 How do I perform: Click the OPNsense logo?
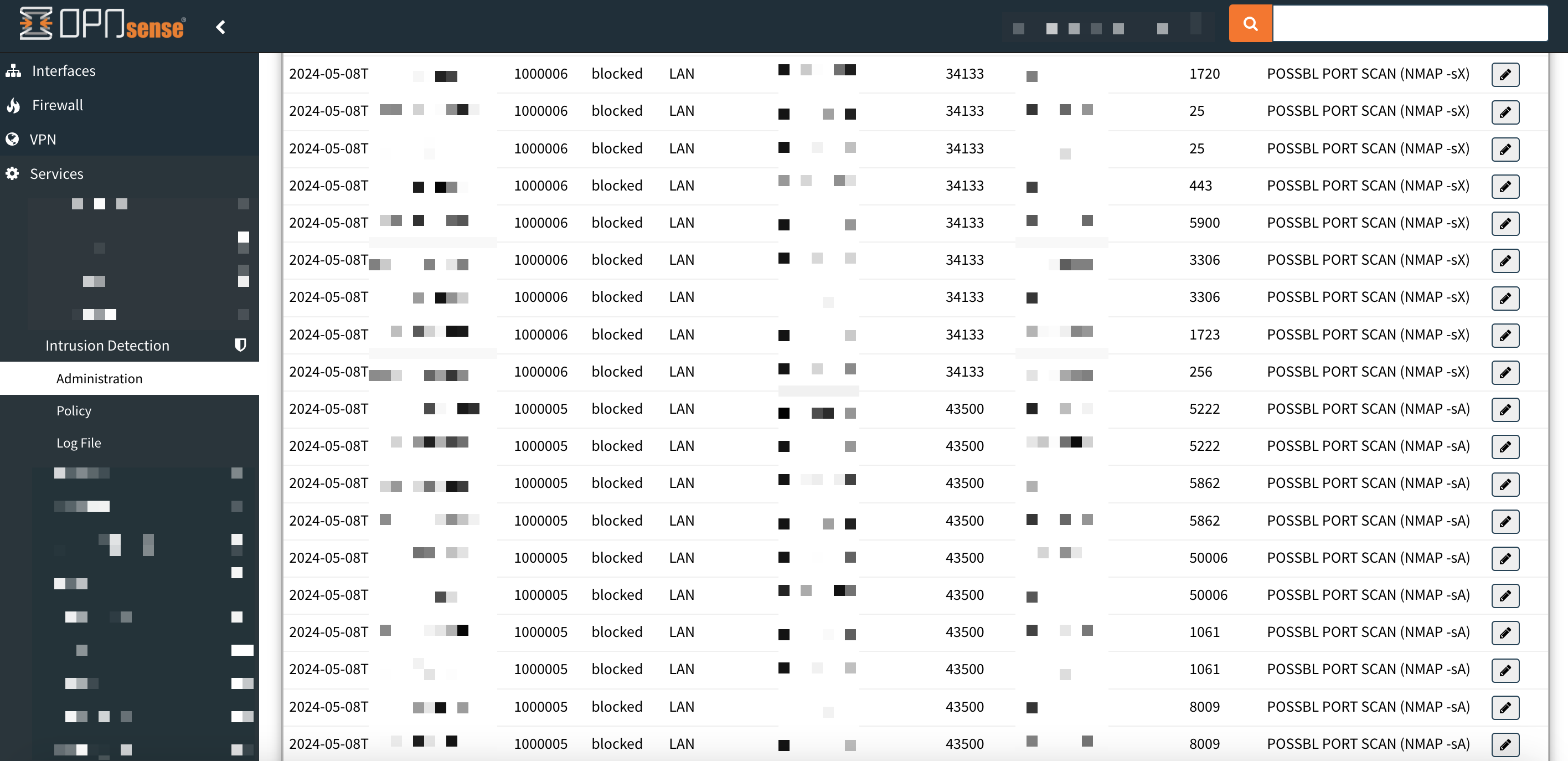(x=102, y=24)
